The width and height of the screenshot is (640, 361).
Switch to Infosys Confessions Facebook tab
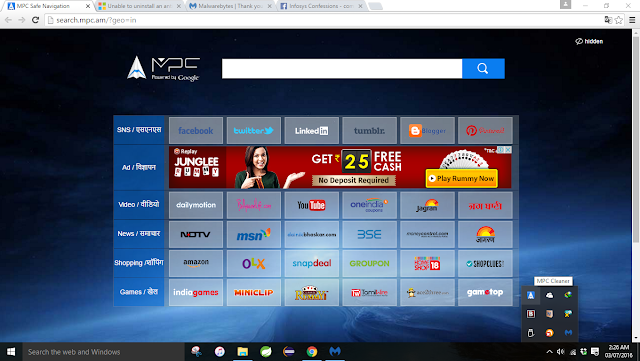[x=322, y=6]
